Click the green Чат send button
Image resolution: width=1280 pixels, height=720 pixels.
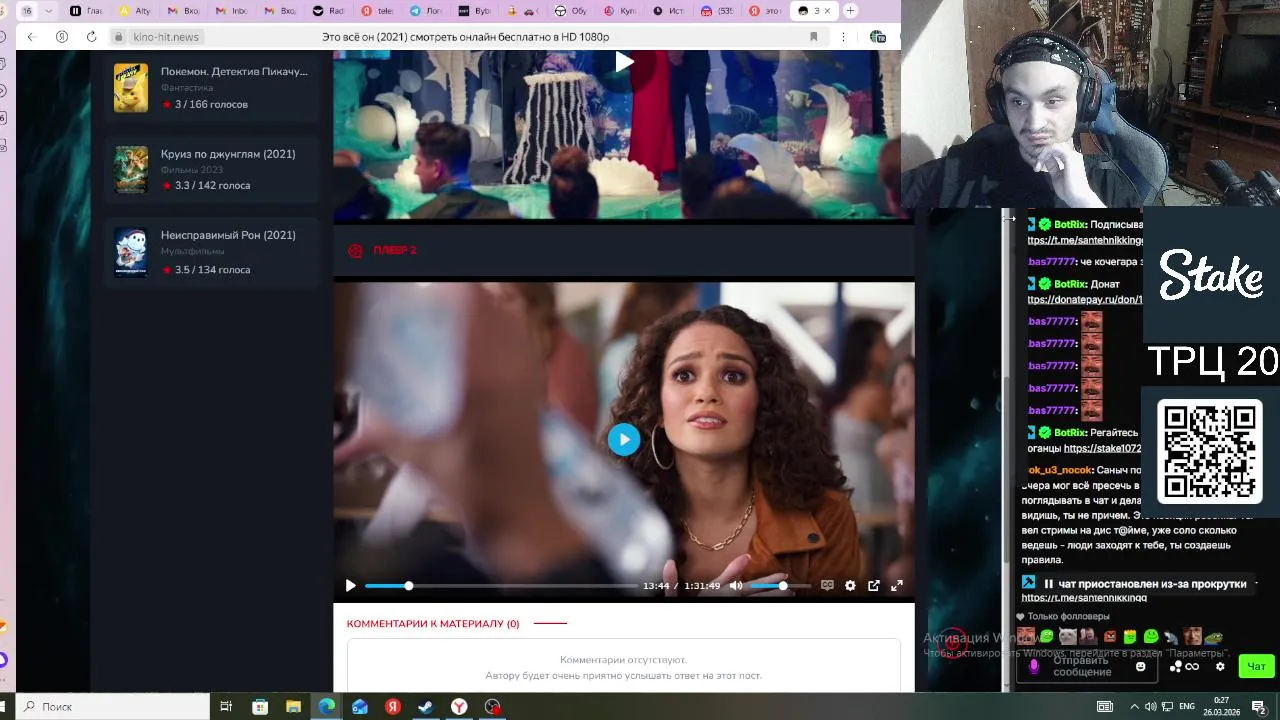click(1256, 667)
